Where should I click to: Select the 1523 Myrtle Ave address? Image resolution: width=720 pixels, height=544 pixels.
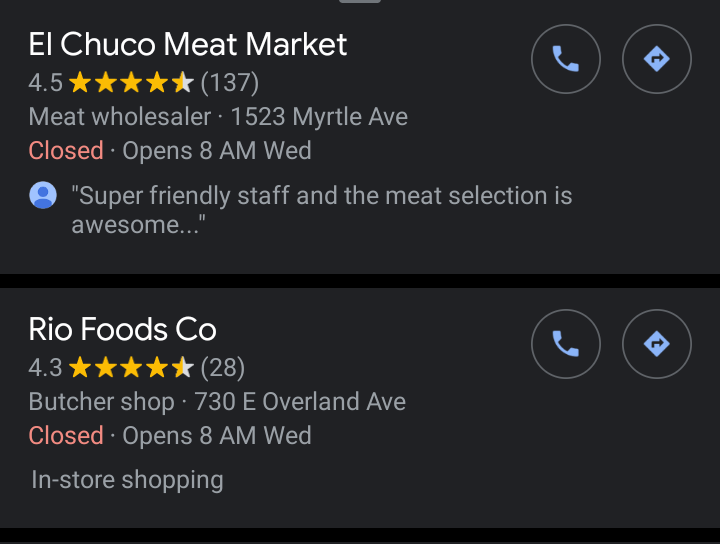(319, 117)
